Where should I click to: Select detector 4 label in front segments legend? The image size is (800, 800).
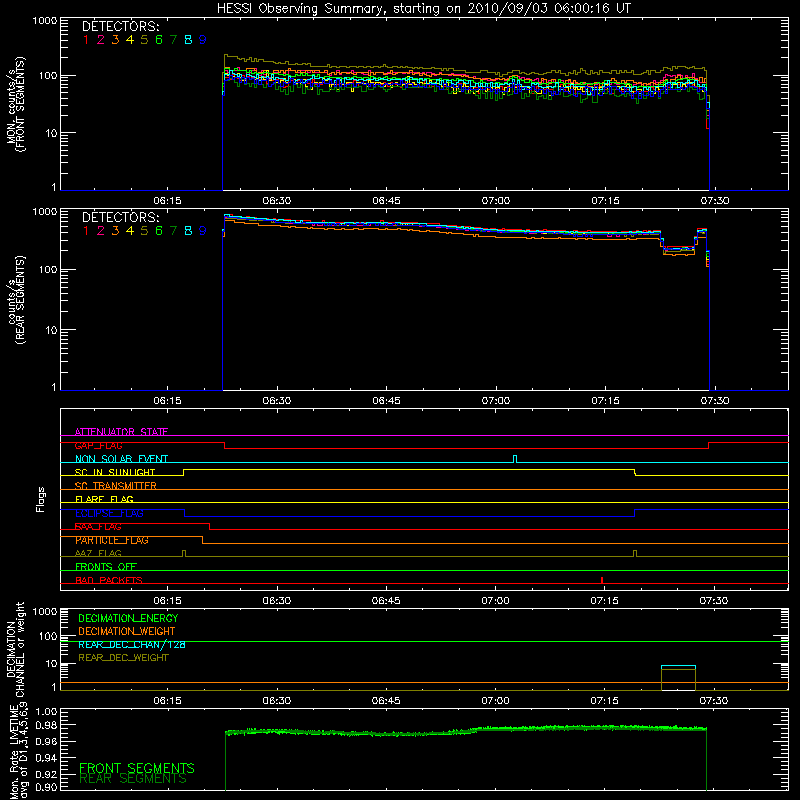130,40
